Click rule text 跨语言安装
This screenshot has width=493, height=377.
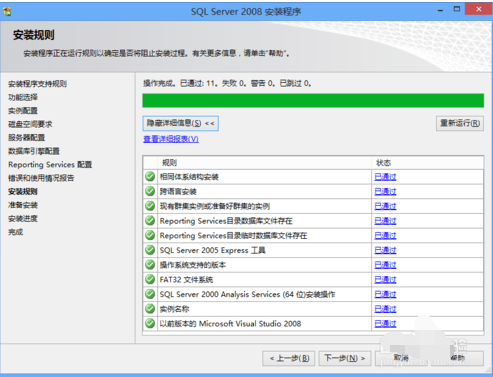click(178, 192)
